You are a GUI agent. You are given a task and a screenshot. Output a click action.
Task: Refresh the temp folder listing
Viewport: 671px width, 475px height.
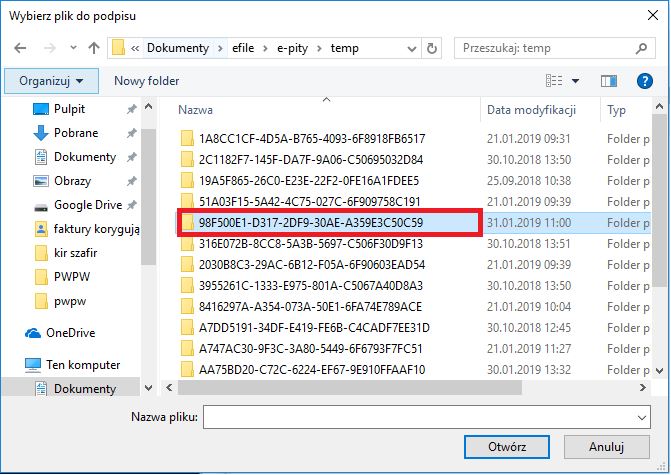point(431,47)
